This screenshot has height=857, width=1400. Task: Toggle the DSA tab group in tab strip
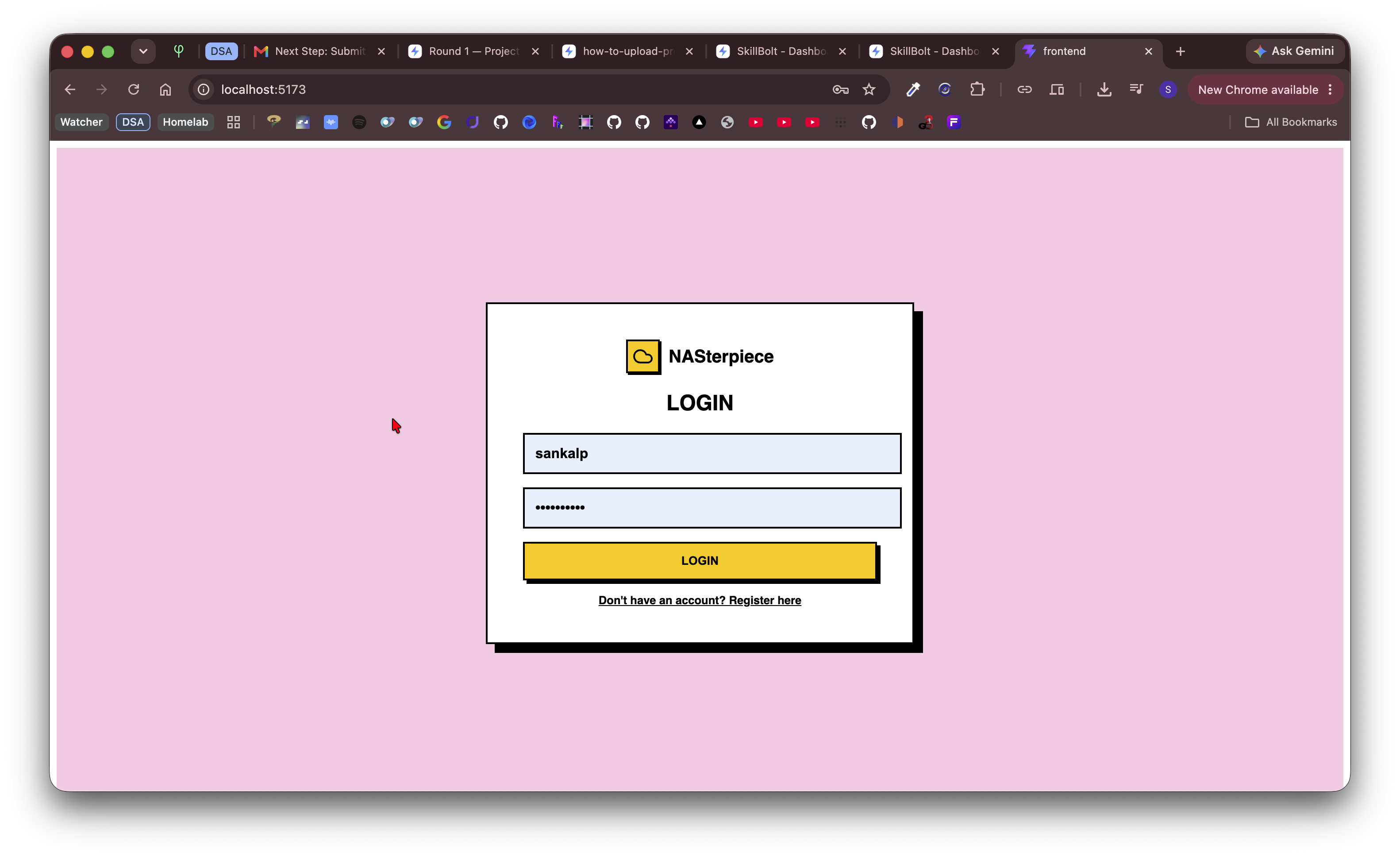[221, 51]
